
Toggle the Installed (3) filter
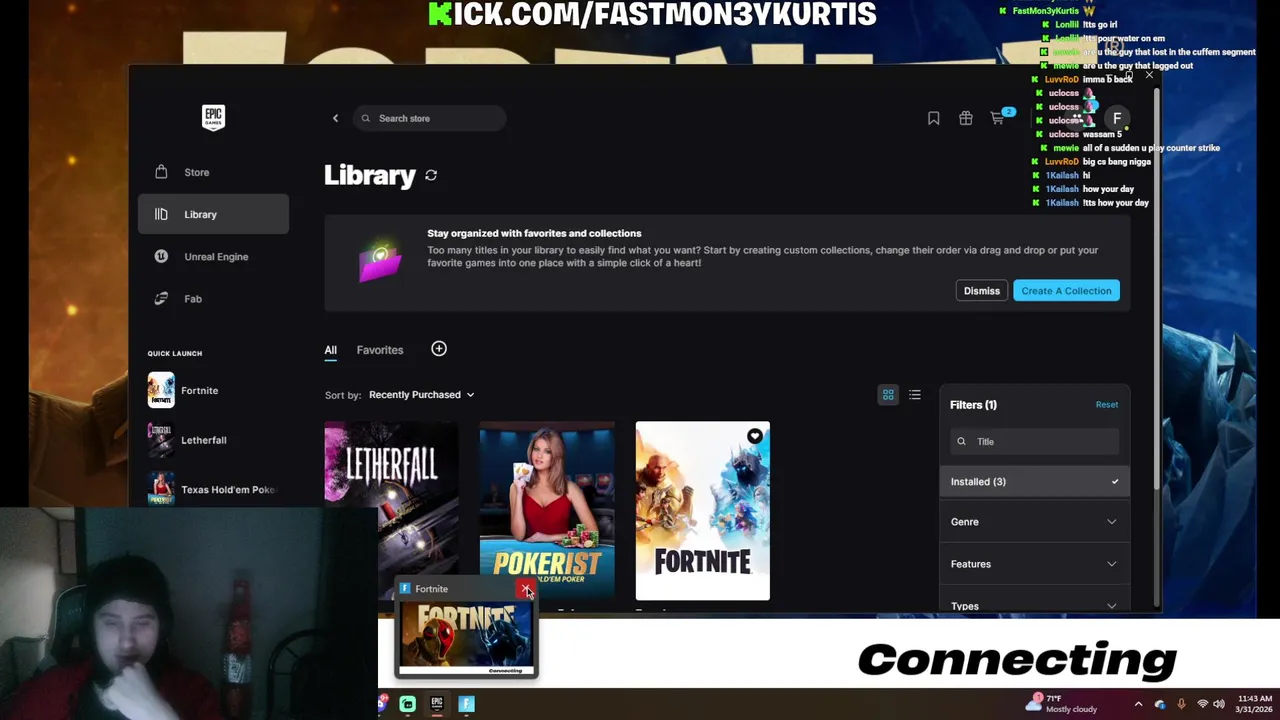1035,481
